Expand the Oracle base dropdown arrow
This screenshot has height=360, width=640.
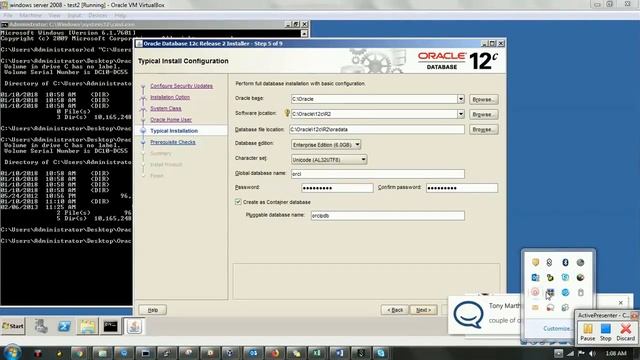[460, 99]
